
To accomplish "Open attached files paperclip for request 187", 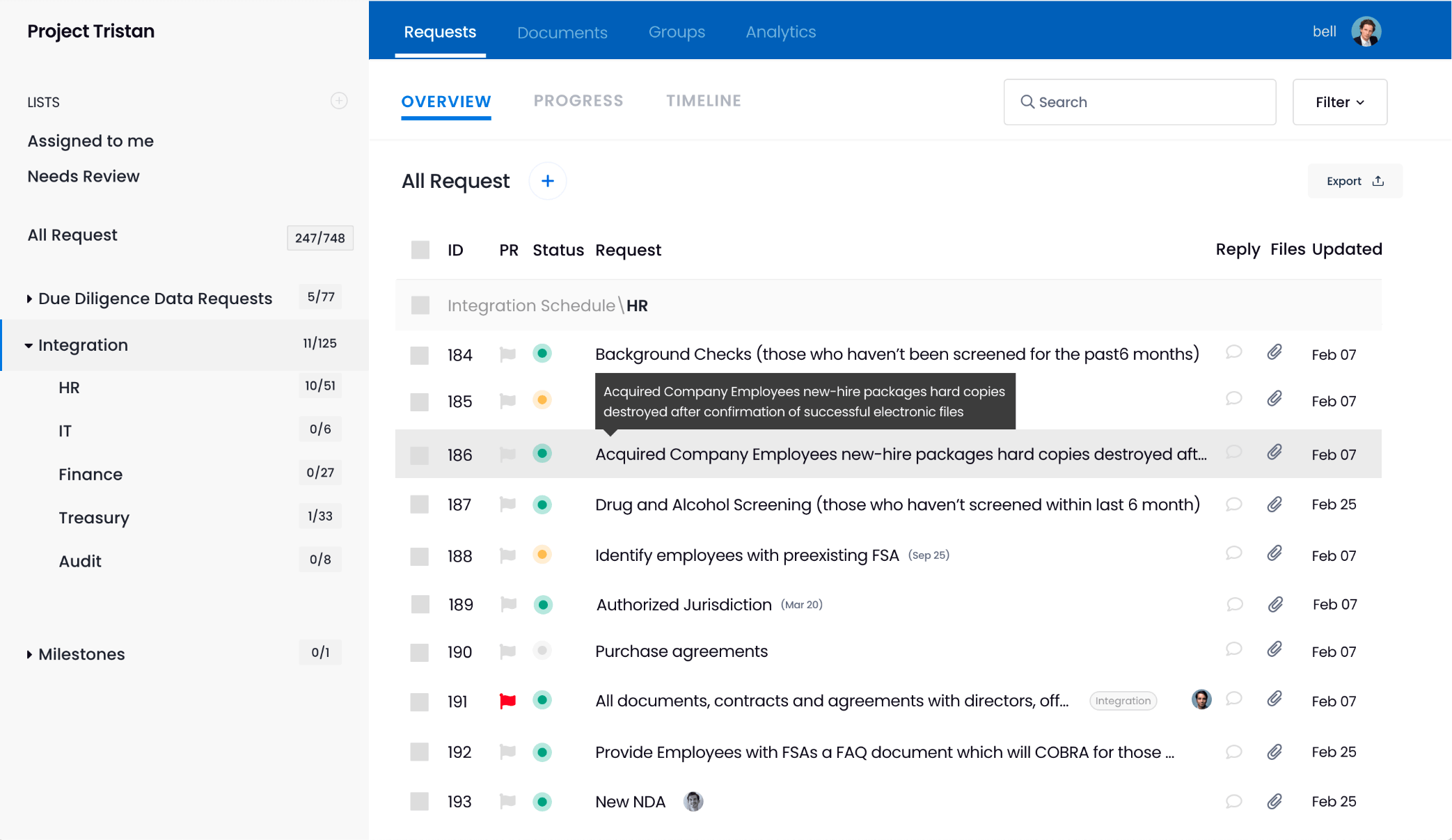I will (1275, 504).
